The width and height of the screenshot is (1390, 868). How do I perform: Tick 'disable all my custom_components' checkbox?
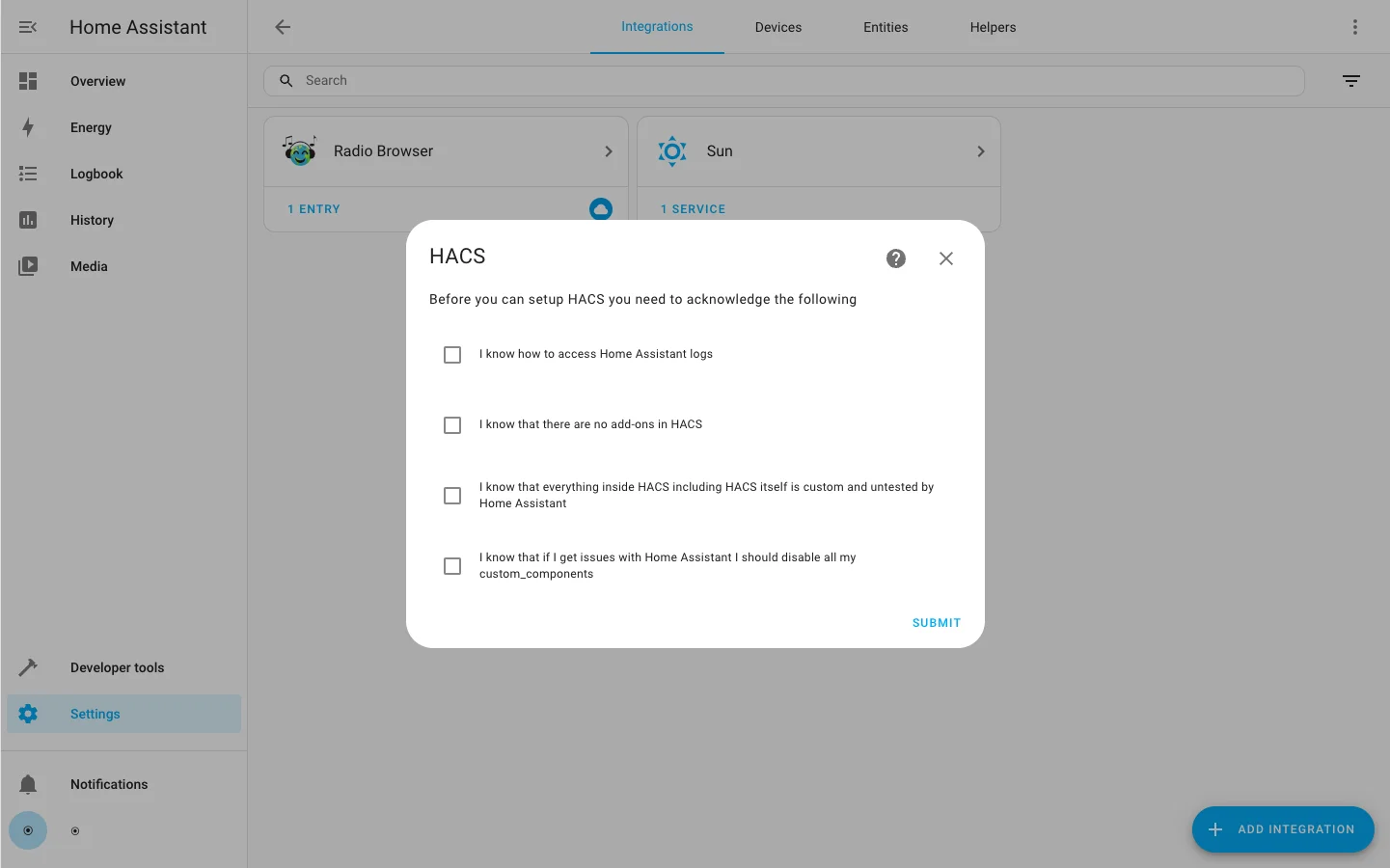click(x=452, y=566)
